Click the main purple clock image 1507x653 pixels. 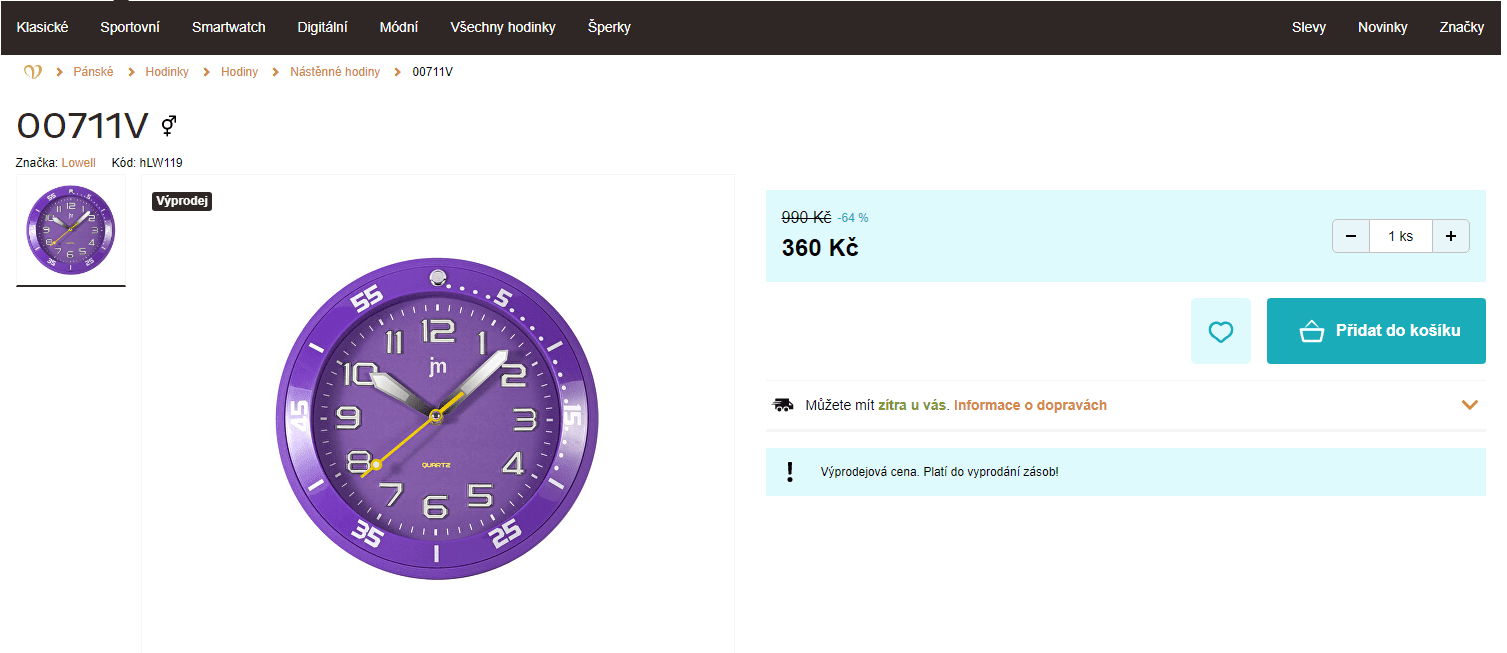coord(437,418)
